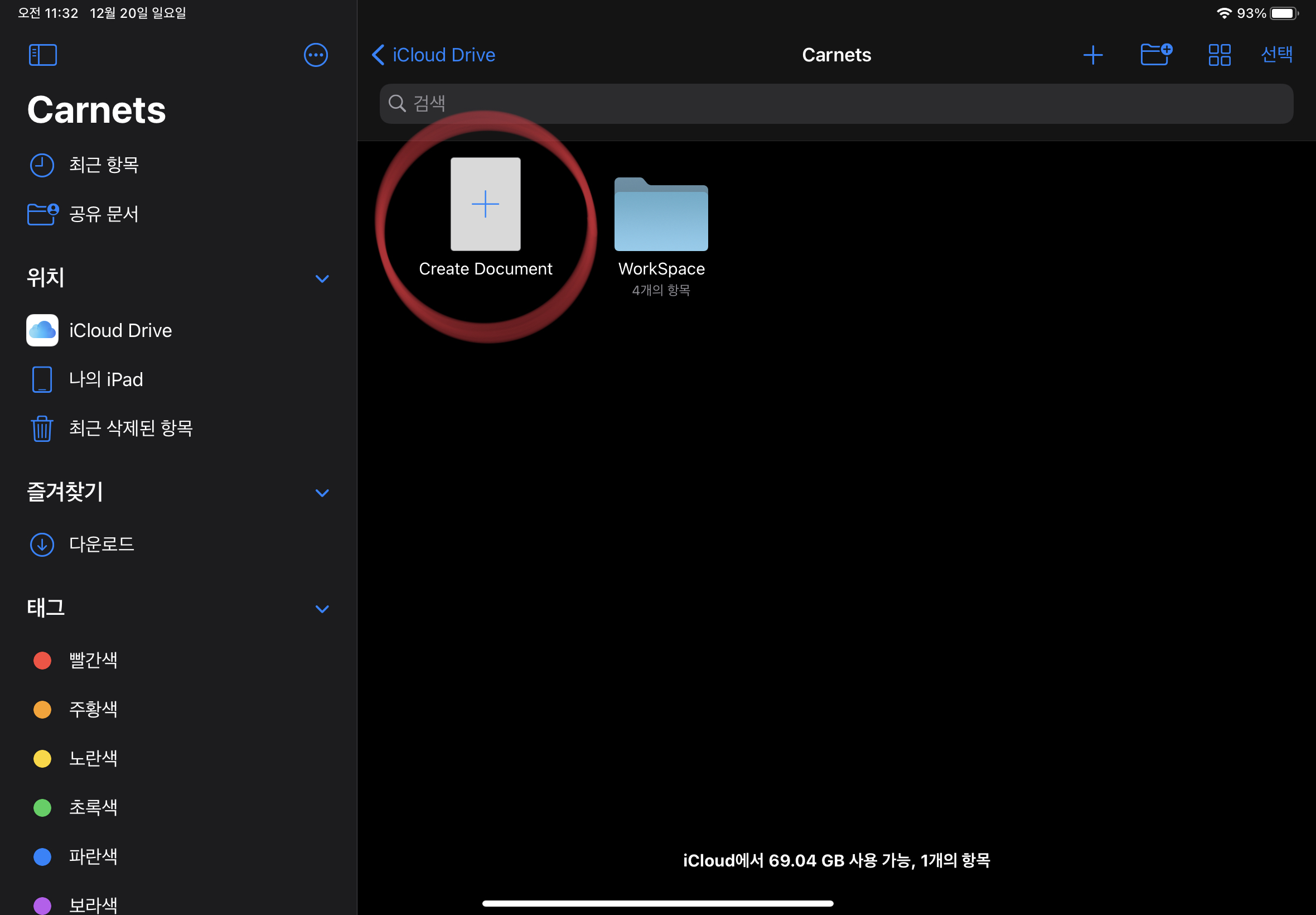Select iCloud Drive location
This screenshot has width=1316, height=915.
(120, 331)
